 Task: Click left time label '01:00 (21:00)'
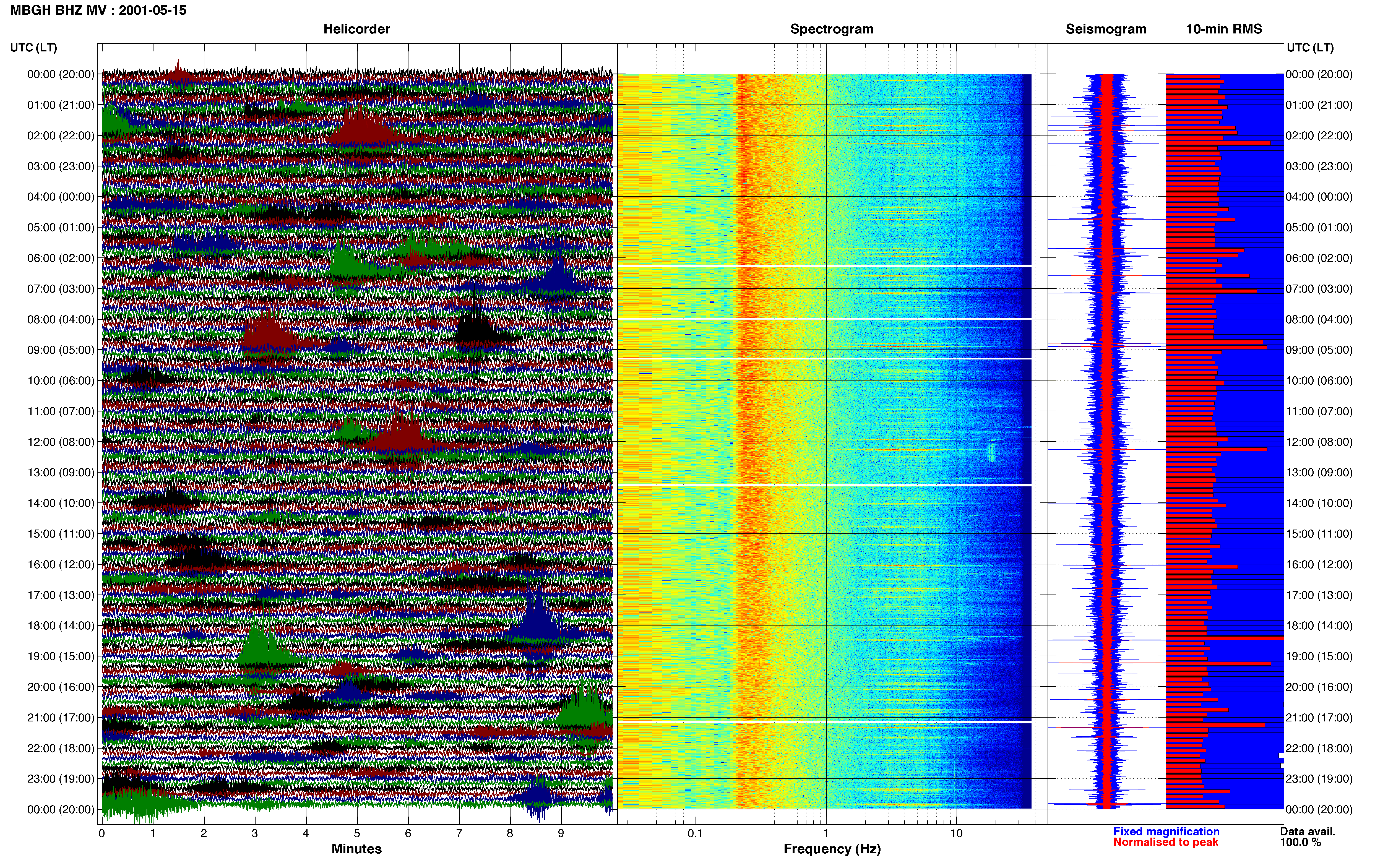pyautogui.click(x=61, y=105)
